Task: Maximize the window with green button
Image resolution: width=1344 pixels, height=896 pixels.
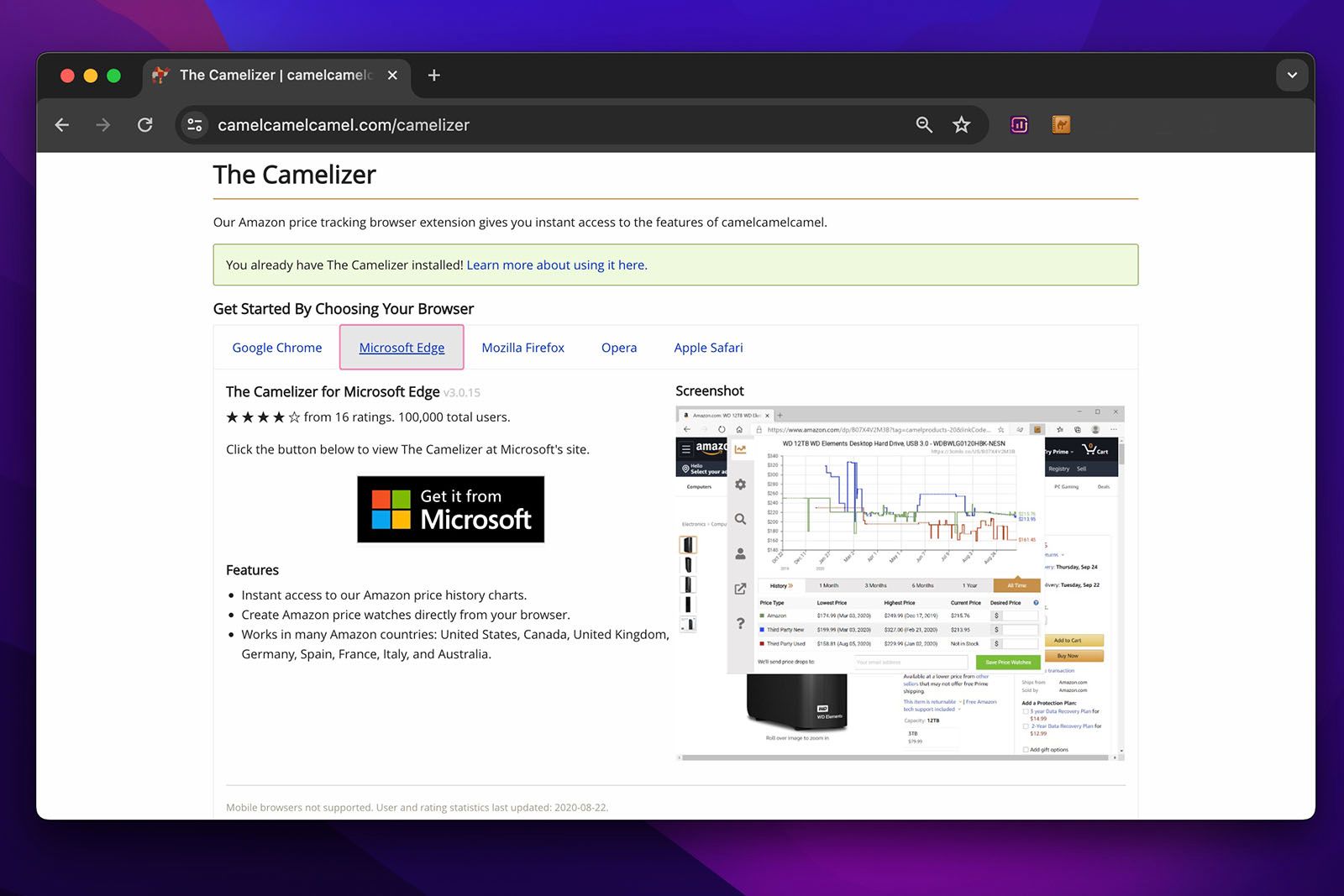Action: 113,76
